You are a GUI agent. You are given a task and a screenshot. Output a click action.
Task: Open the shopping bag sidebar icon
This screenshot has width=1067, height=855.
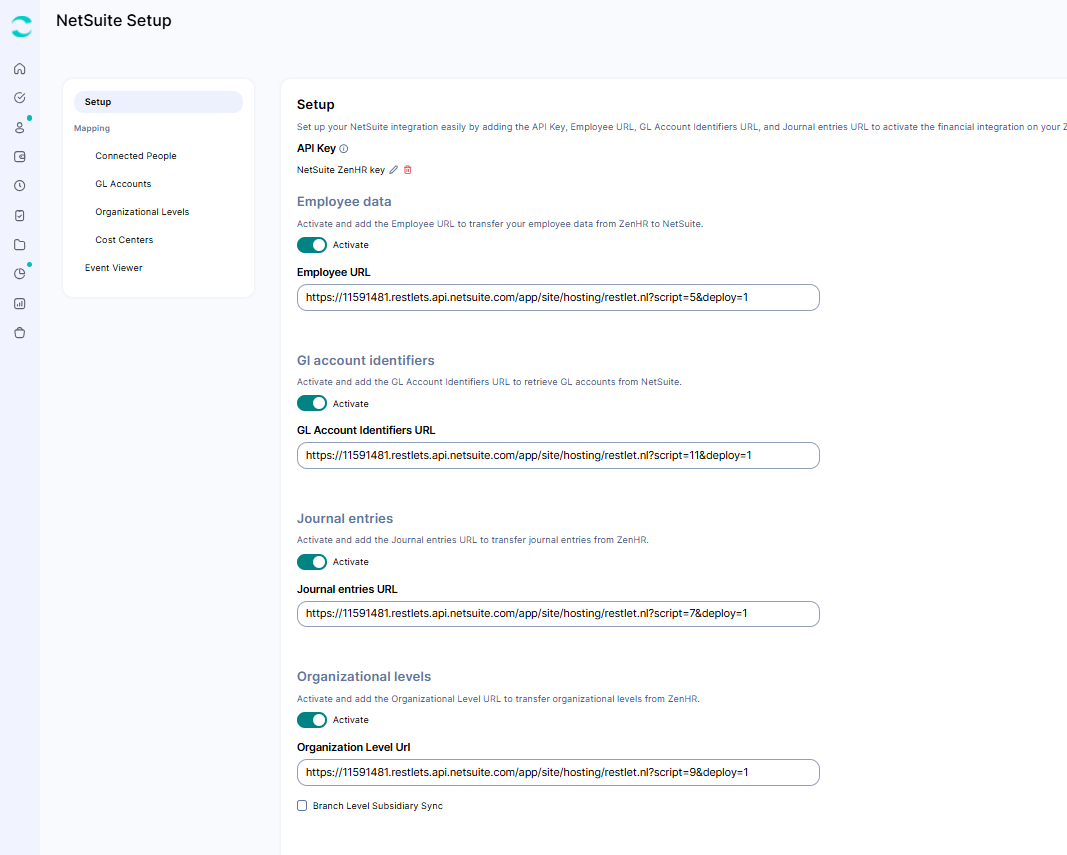20,333
